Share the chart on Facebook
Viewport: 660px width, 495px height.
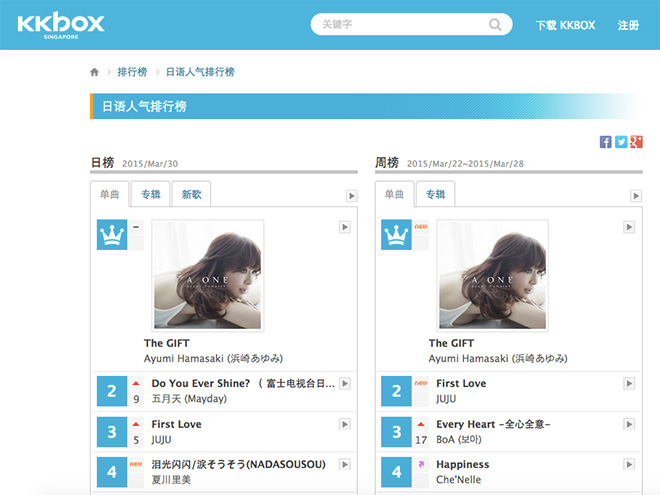(605, 142)
